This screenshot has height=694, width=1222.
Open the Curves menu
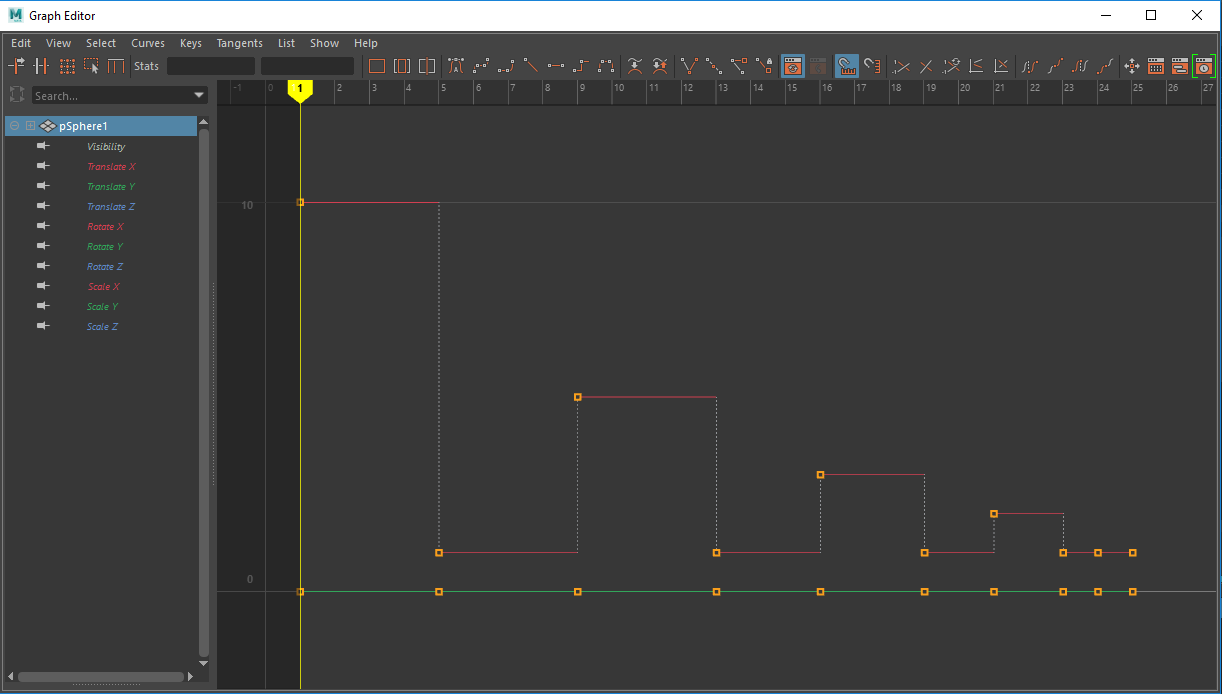point(148,43)
